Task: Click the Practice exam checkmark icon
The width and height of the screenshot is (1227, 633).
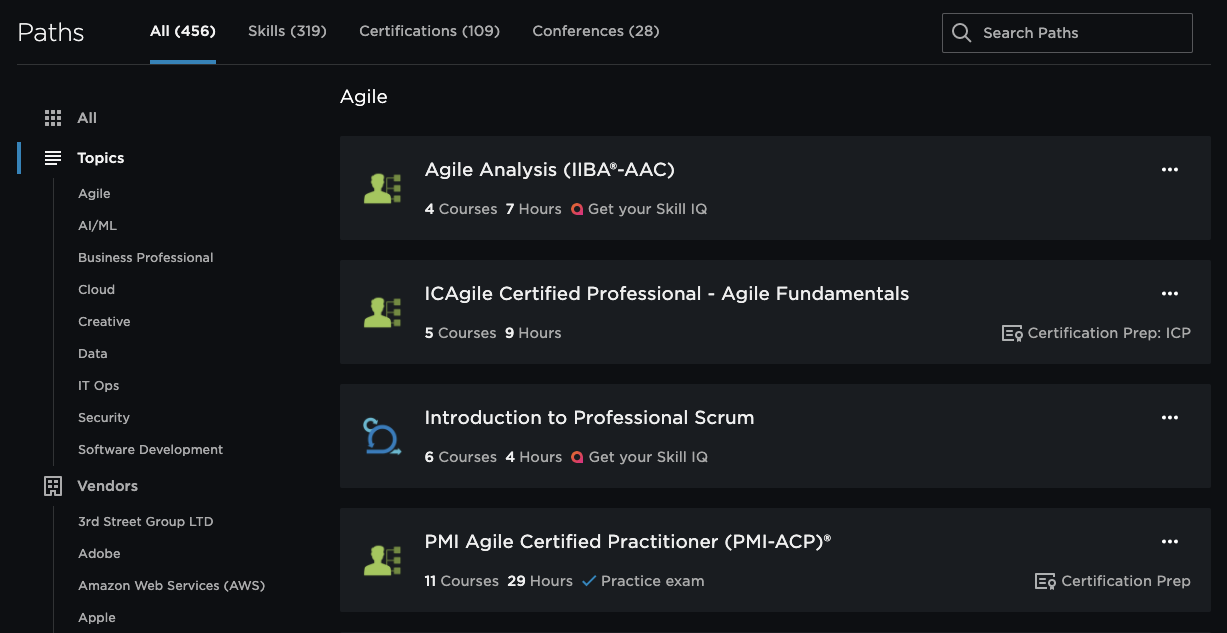Action: (589, 581)
